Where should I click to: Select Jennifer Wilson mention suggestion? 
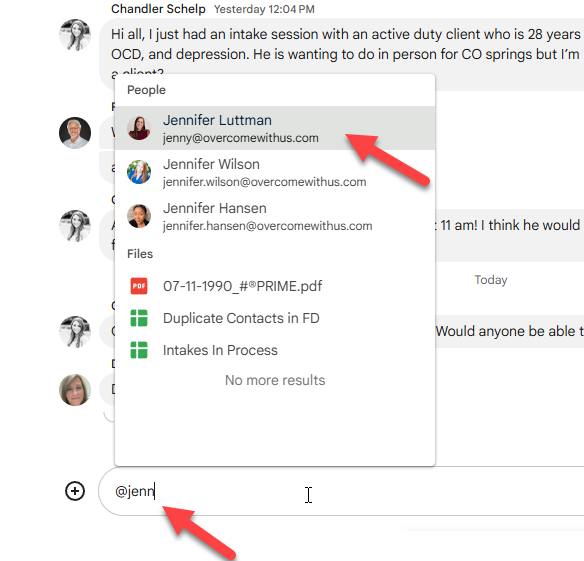pyautogui.click(x=275, y=172)
